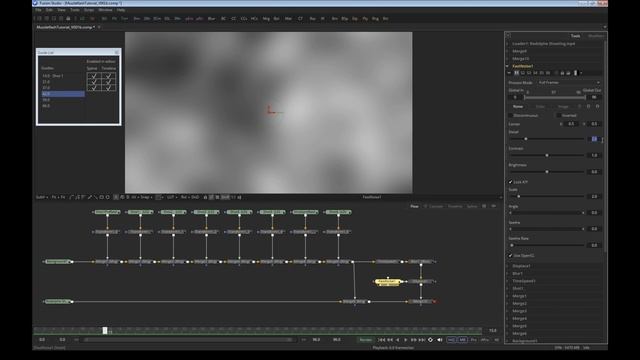Image resolution: width=640 pixels, height=360 pixels.
Task: Enable the Discontinuous checkbox
Action: (511, 116)
